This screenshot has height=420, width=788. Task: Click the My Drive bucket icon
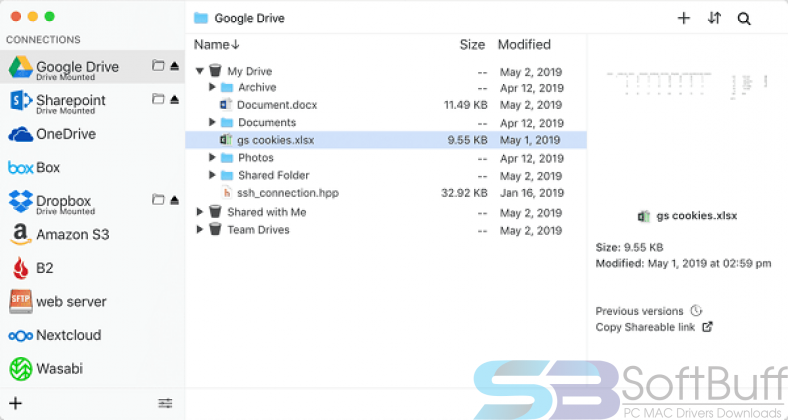(215, 70)
